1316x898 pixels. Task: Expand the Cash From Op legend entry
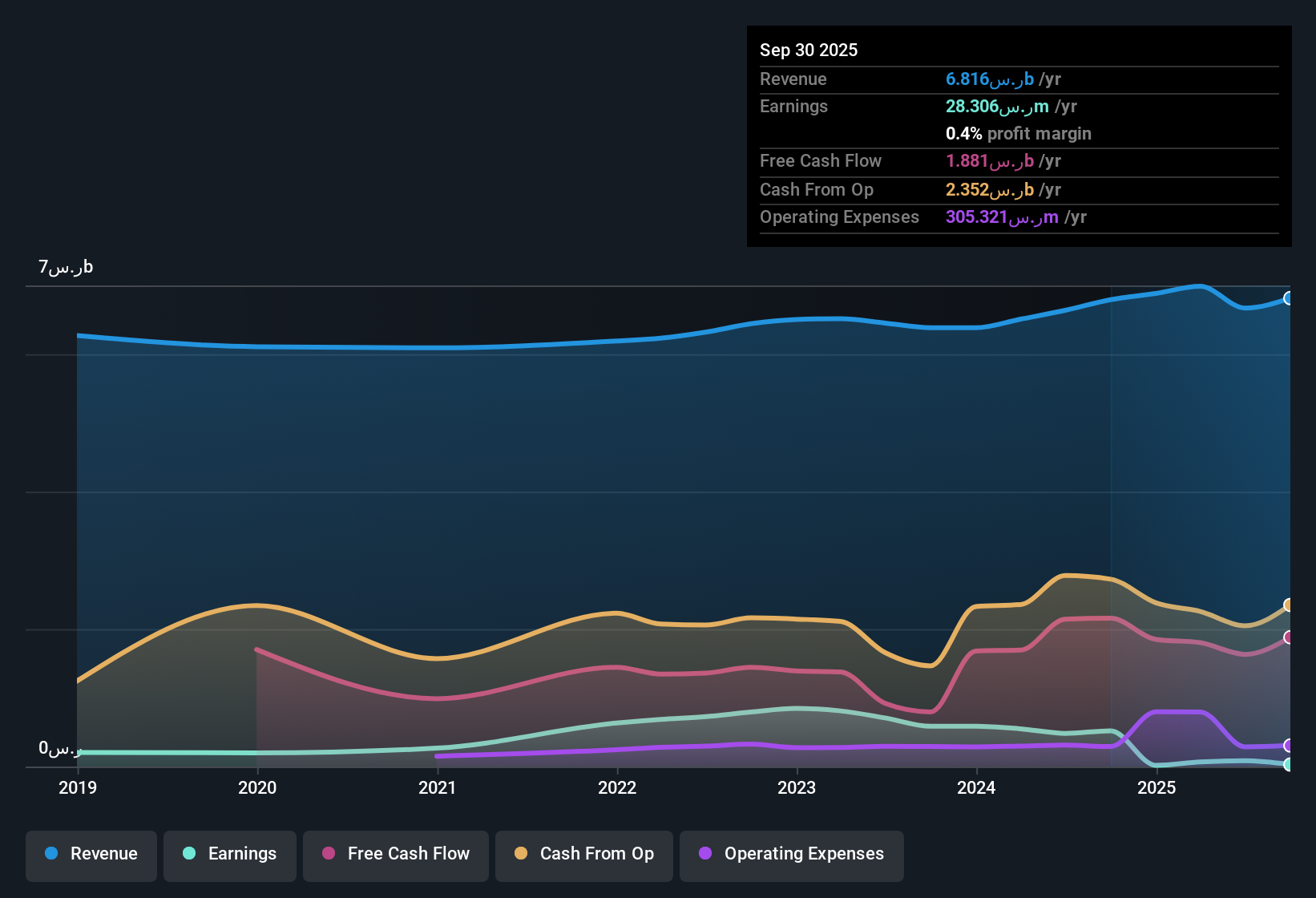(x=583, y=854)
